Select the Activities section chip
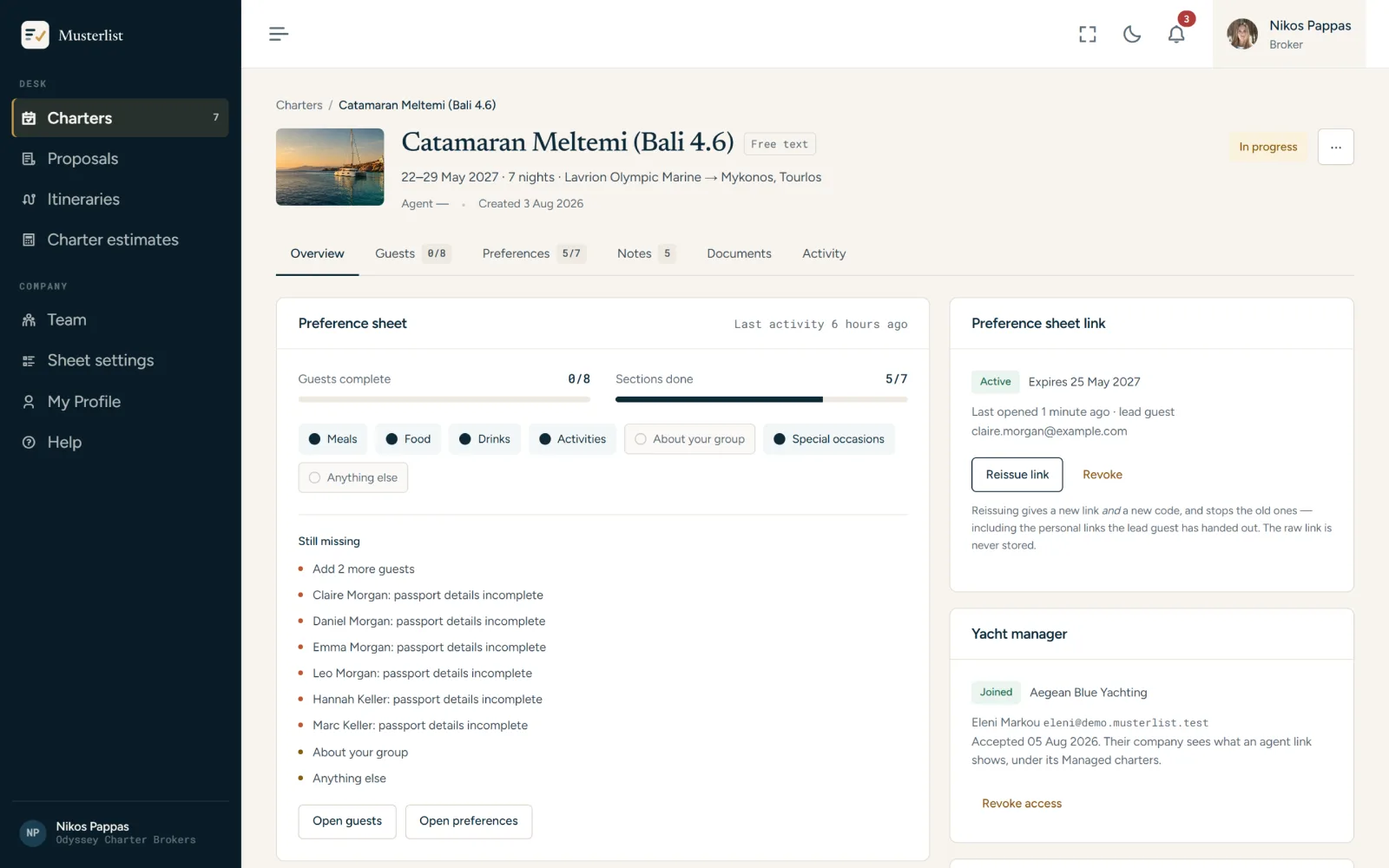The width and height of the screenshot is (1389, 868). (x=572, y=439)
